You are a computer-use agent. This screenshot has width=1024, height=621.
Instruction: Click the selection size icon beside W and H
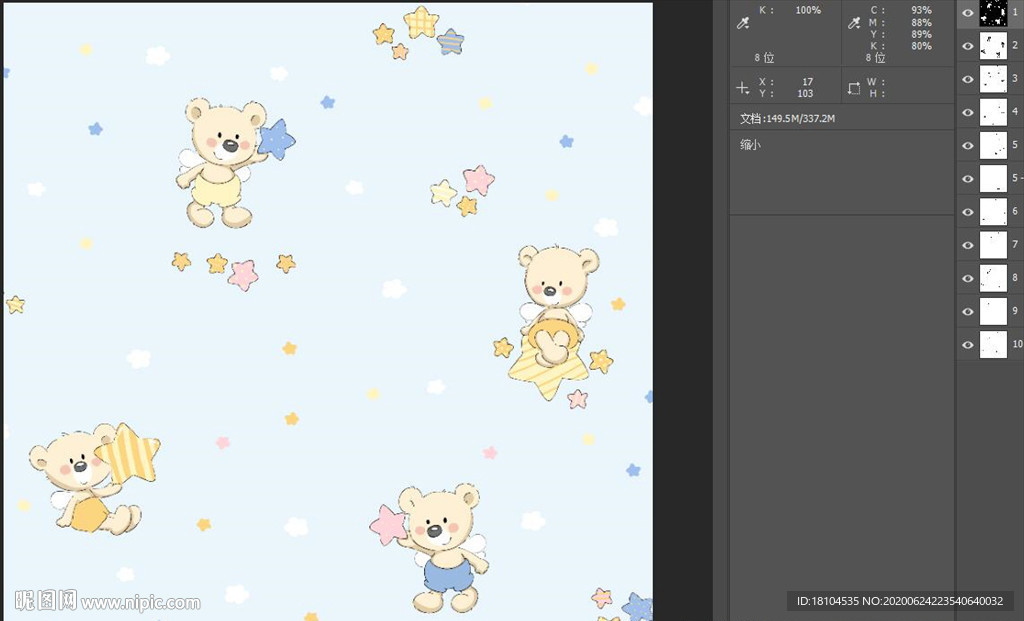click(854, 88)
